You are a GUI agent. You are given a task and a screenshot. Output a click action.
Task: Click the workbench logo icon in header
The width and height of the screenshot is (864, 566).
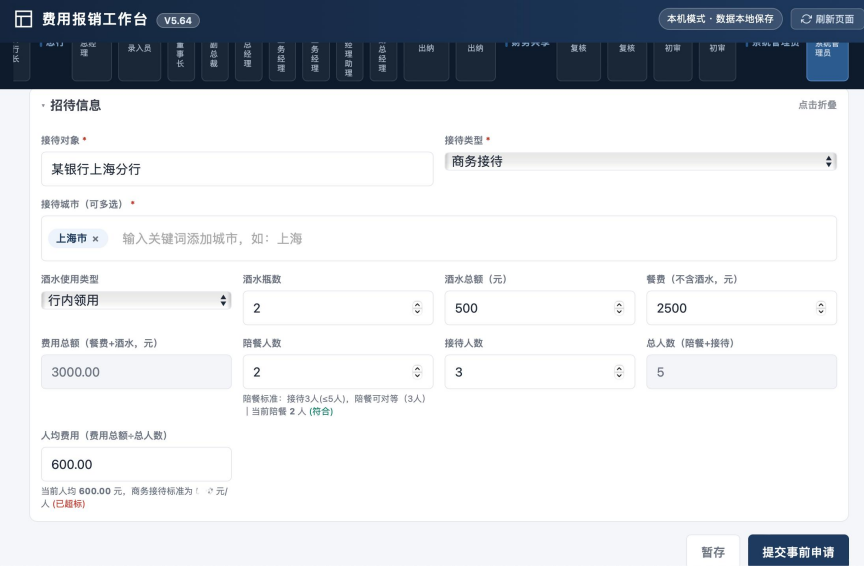[23, 19]
